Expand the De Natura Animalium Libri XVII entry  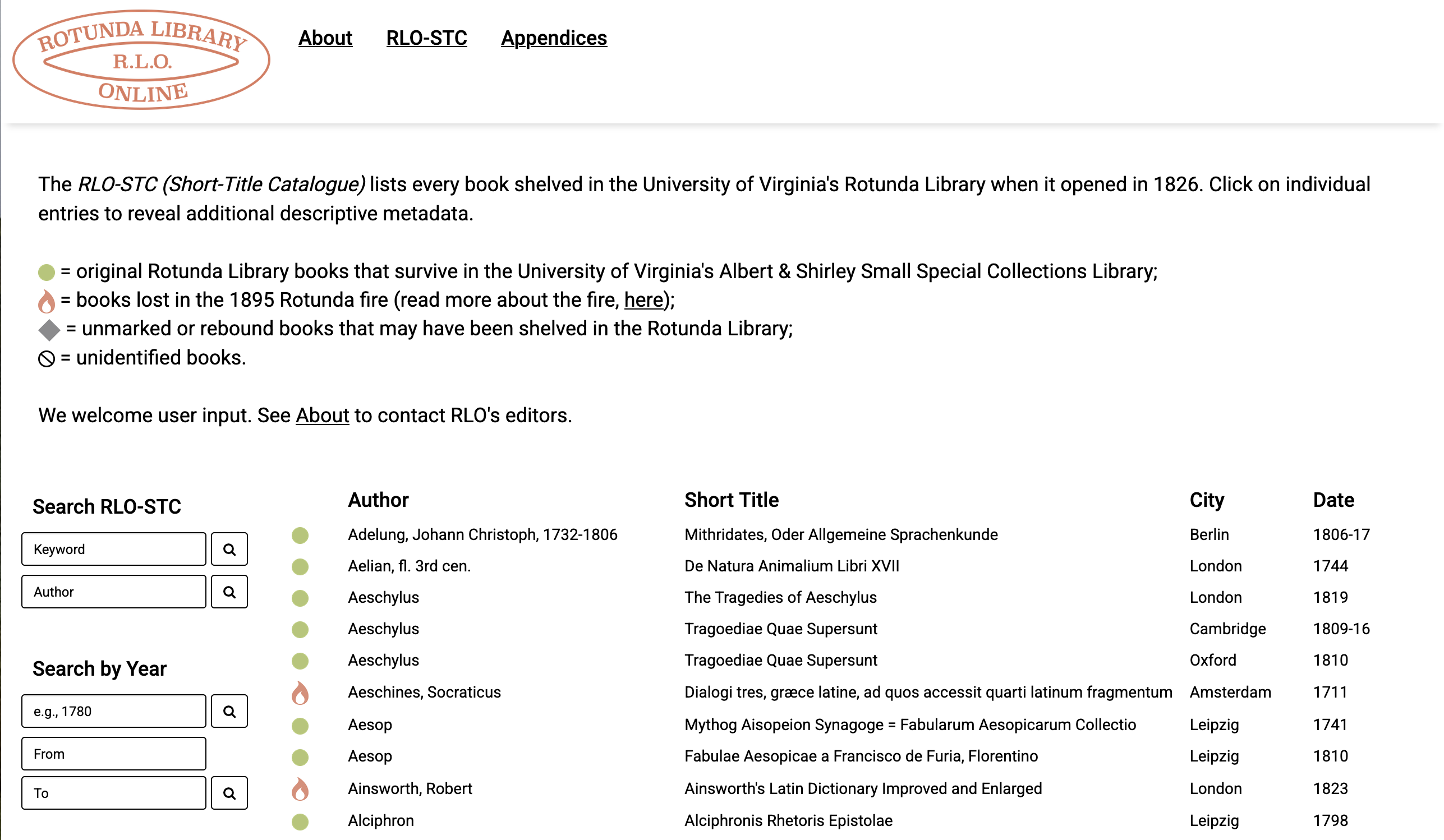[x=792, y=566]
